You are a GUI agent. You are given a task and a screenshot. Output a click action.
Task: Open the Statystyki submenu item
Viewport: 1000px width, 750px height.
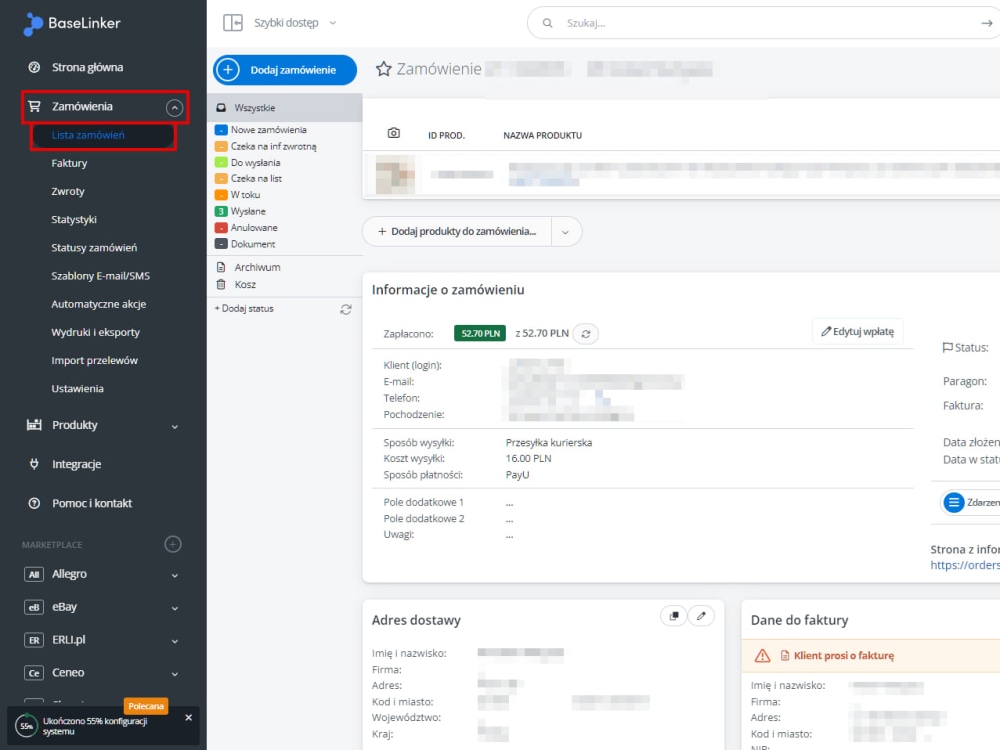[74, 219]
